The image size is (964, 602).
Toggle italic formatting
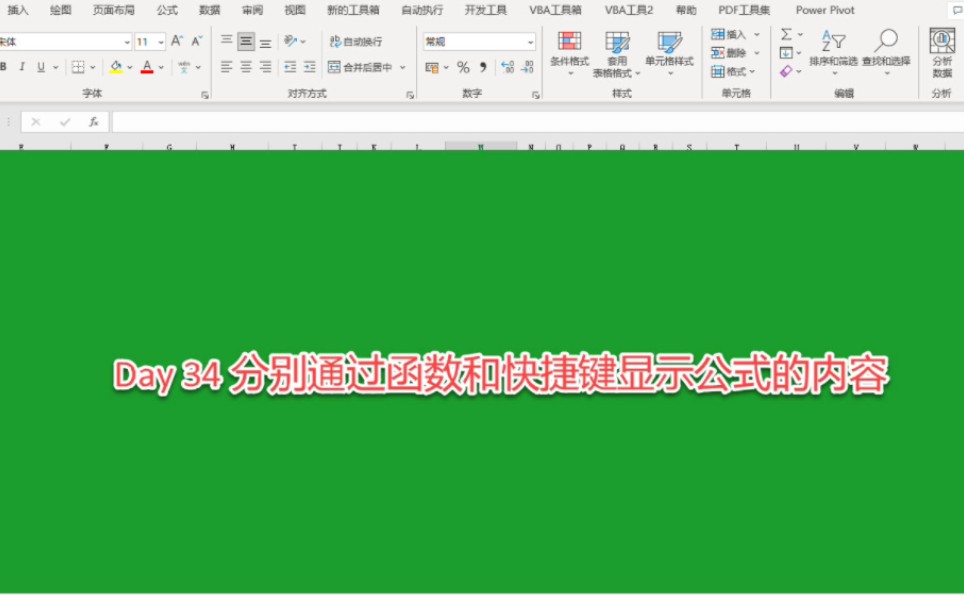coord(22,67)
